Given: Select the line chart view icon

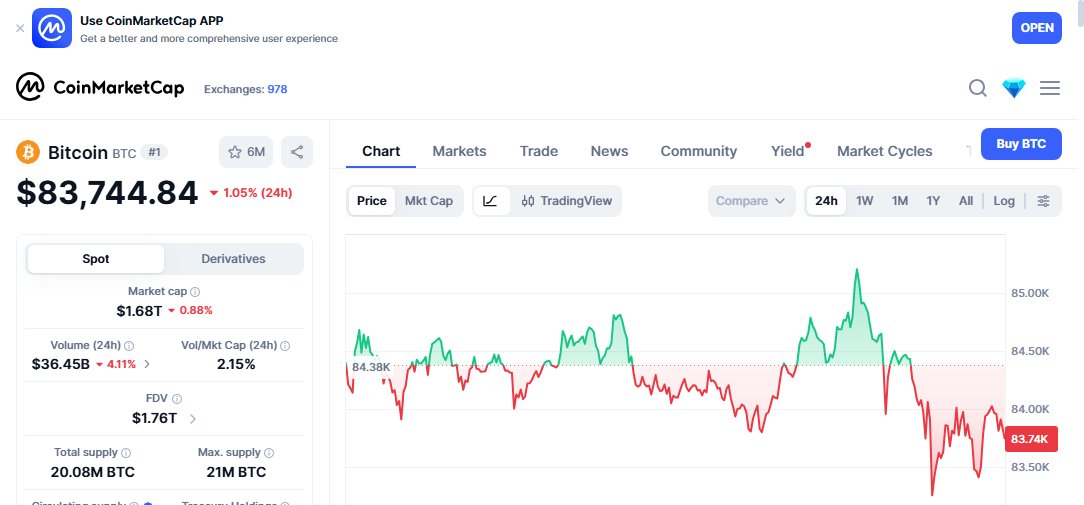Looking at the screenshot, I should (x=490, y=201).
